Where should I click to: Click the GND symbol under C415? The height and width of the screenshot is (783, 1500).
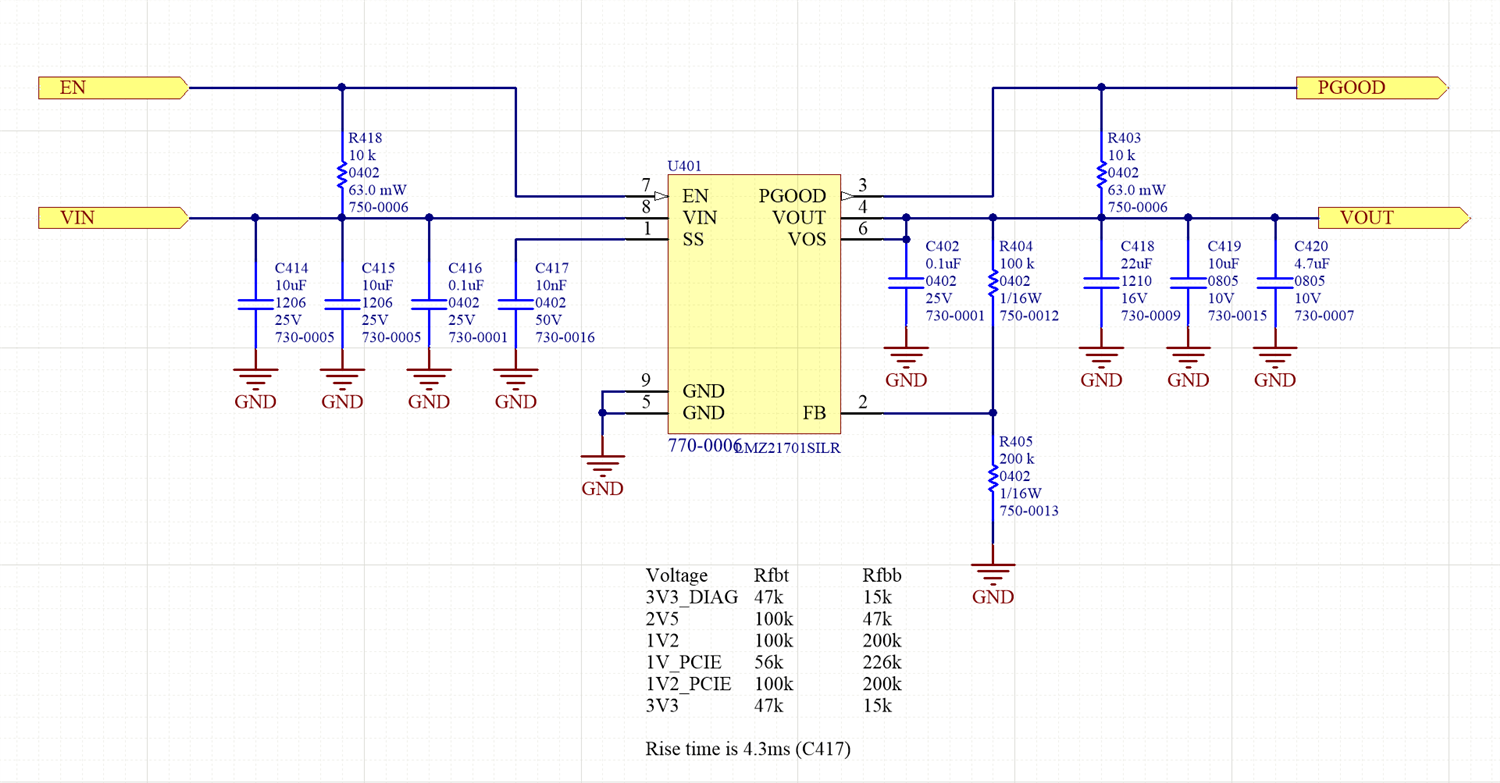point(342,390)
